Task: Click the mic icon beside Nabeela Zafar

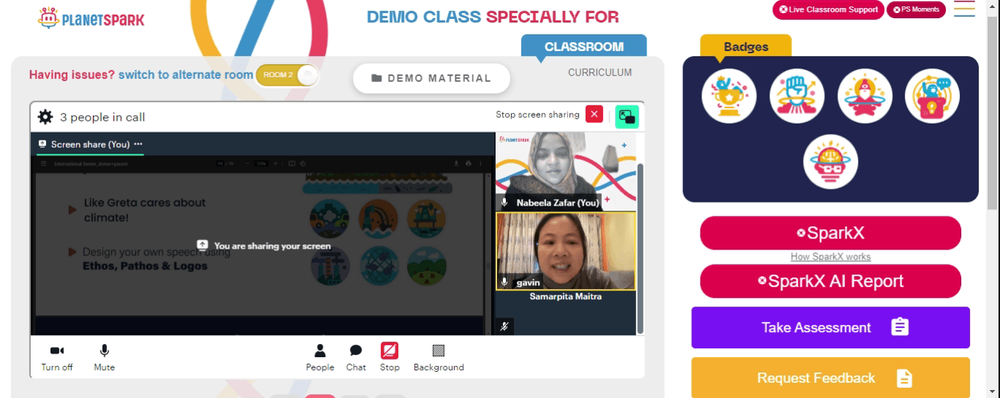Action: pos(504,203)
